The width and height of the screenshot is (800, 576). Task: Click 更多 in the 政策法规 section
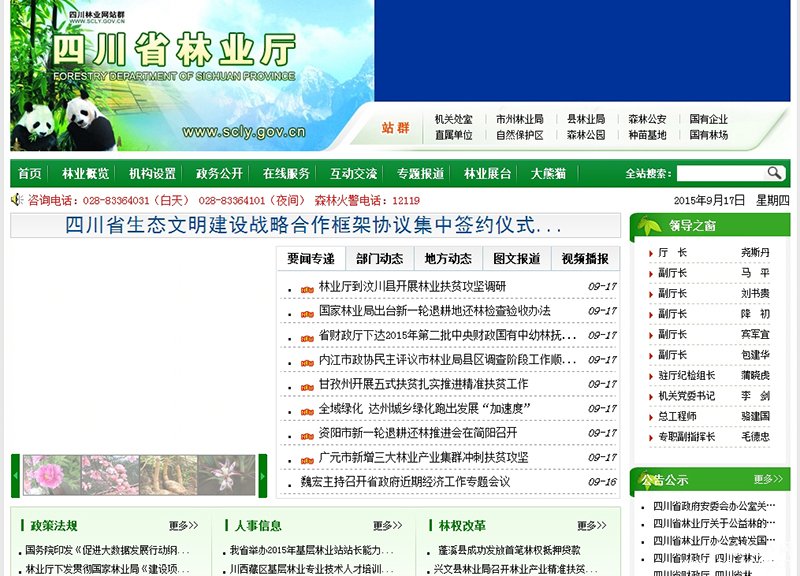(183, 525)
